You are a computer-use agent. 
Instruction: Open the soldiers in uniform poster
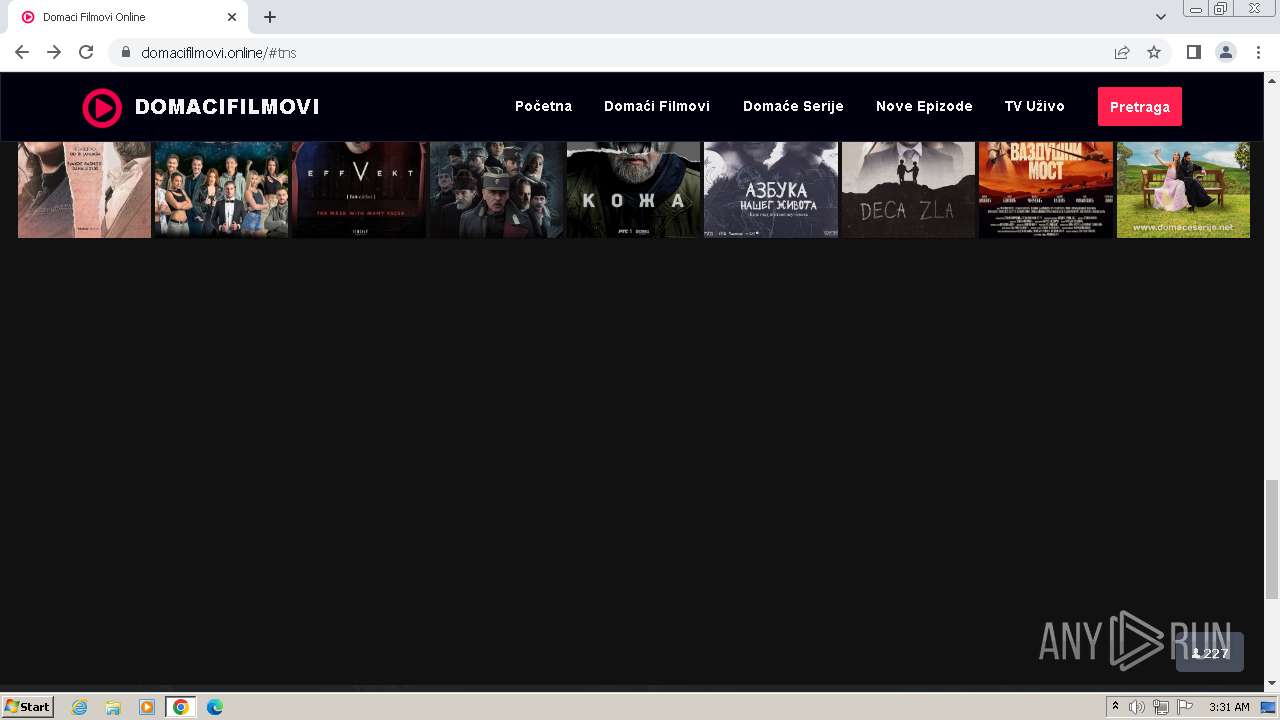click(497, 190)
